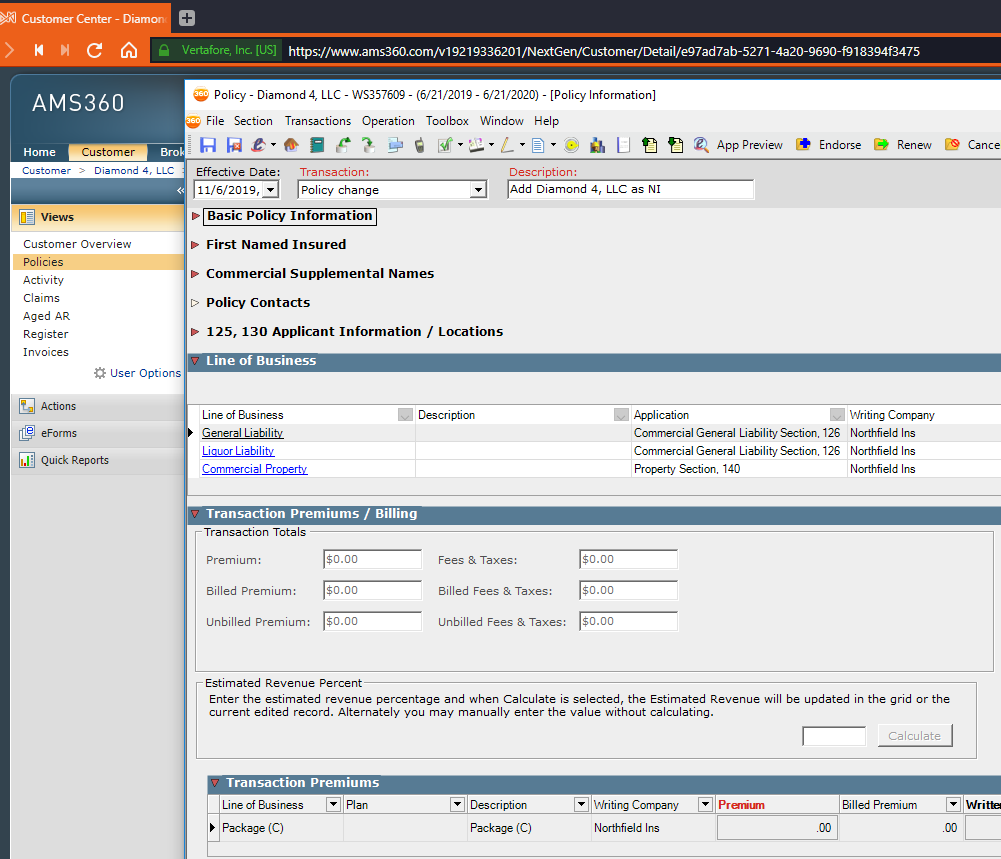This screenshot has width=1001, height=859.
Task: Open the Liquor Liability link
Action: (238, 451)
